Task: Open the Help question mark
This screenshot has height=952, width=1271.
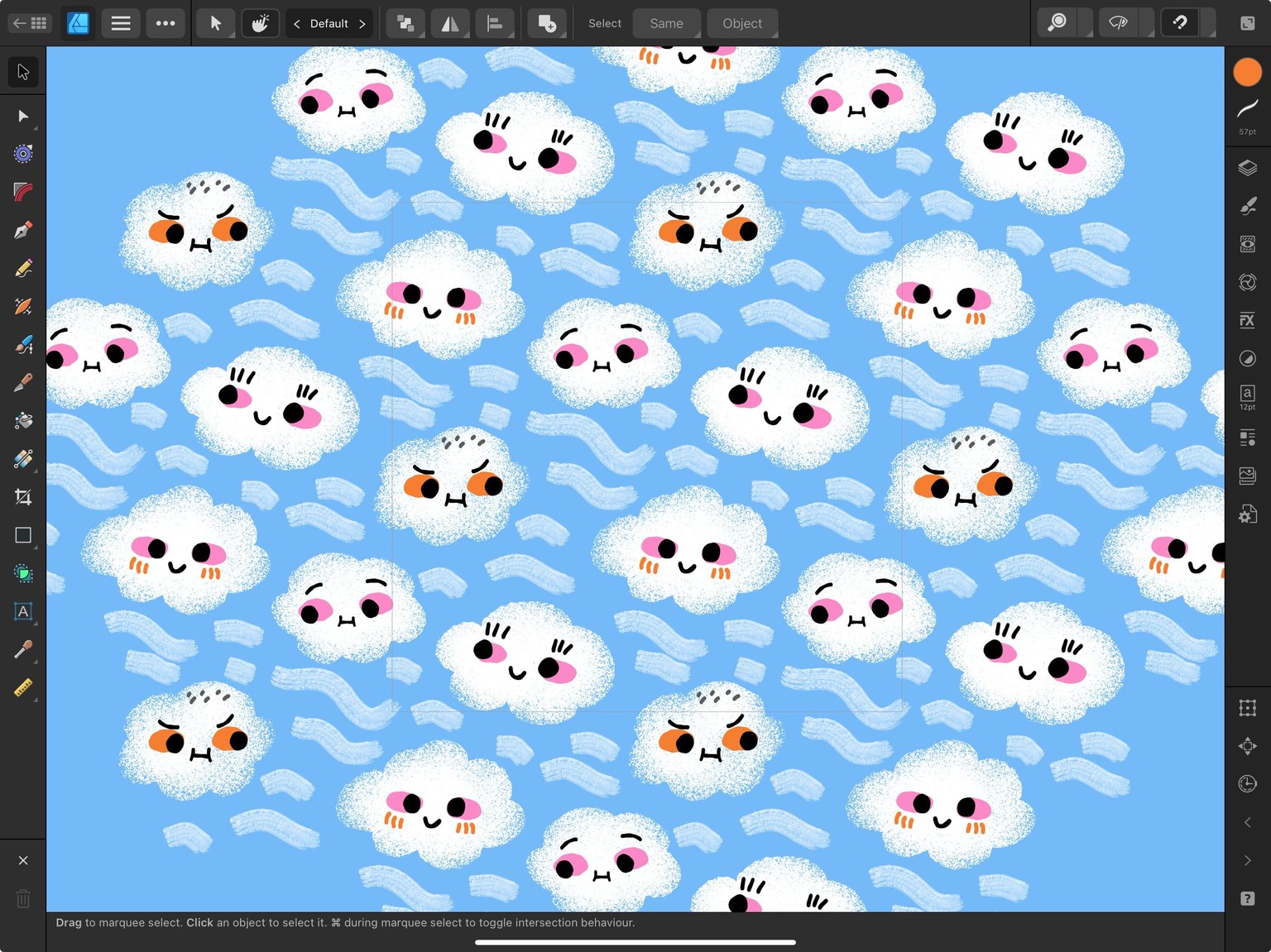Action: (1248, 898)
